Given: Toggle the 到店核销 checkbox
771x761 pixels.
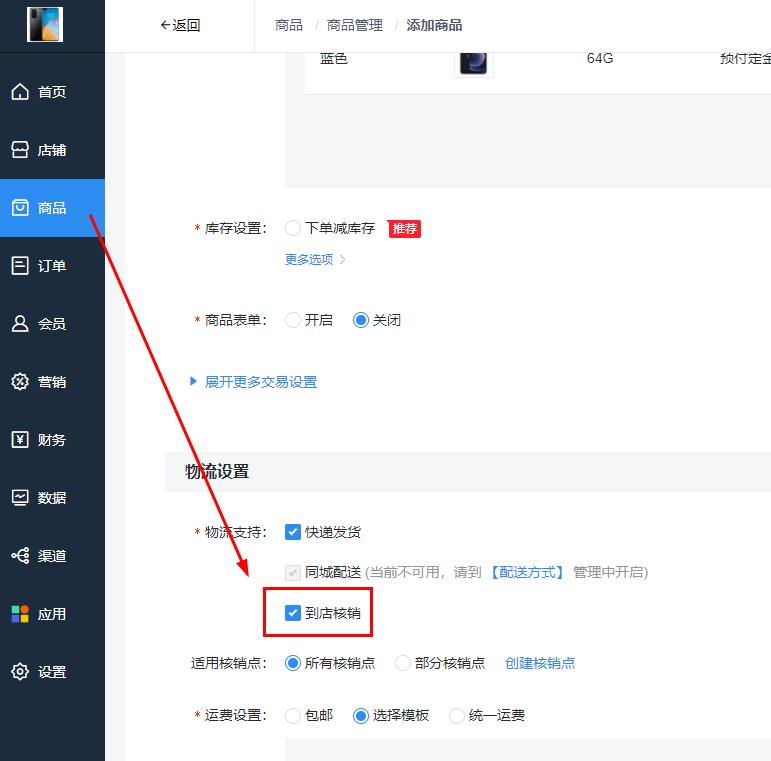Looking at the screenshot, I should pyautogui.click(x=293, y=613).
